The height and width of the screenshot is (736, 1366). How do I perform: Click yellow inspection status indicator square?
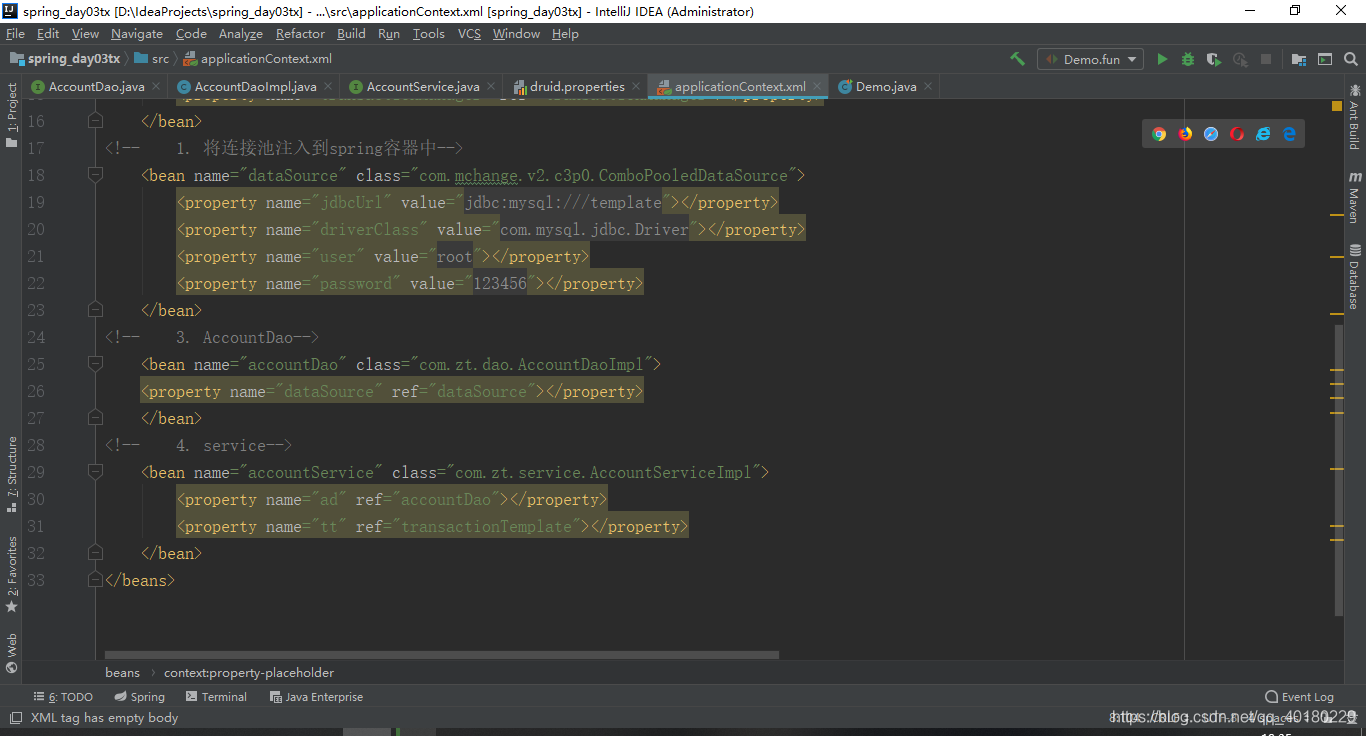[x=1337, y=105]
